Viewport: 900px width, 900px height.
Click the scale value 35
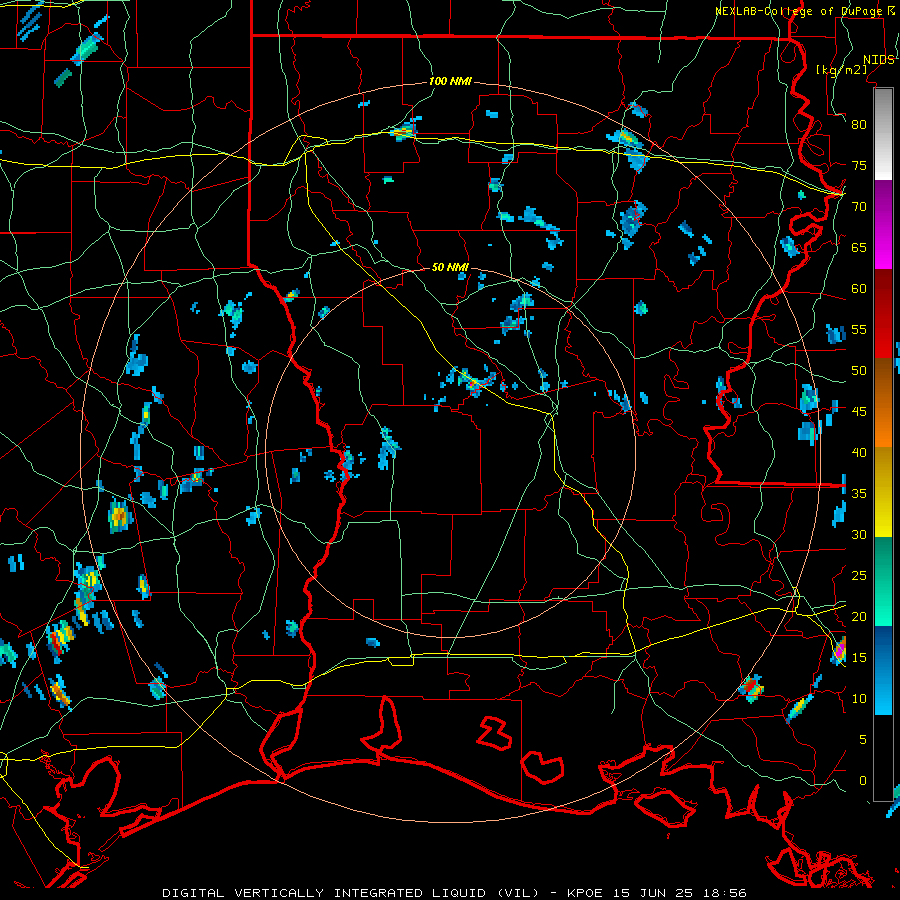coord(859,494)
